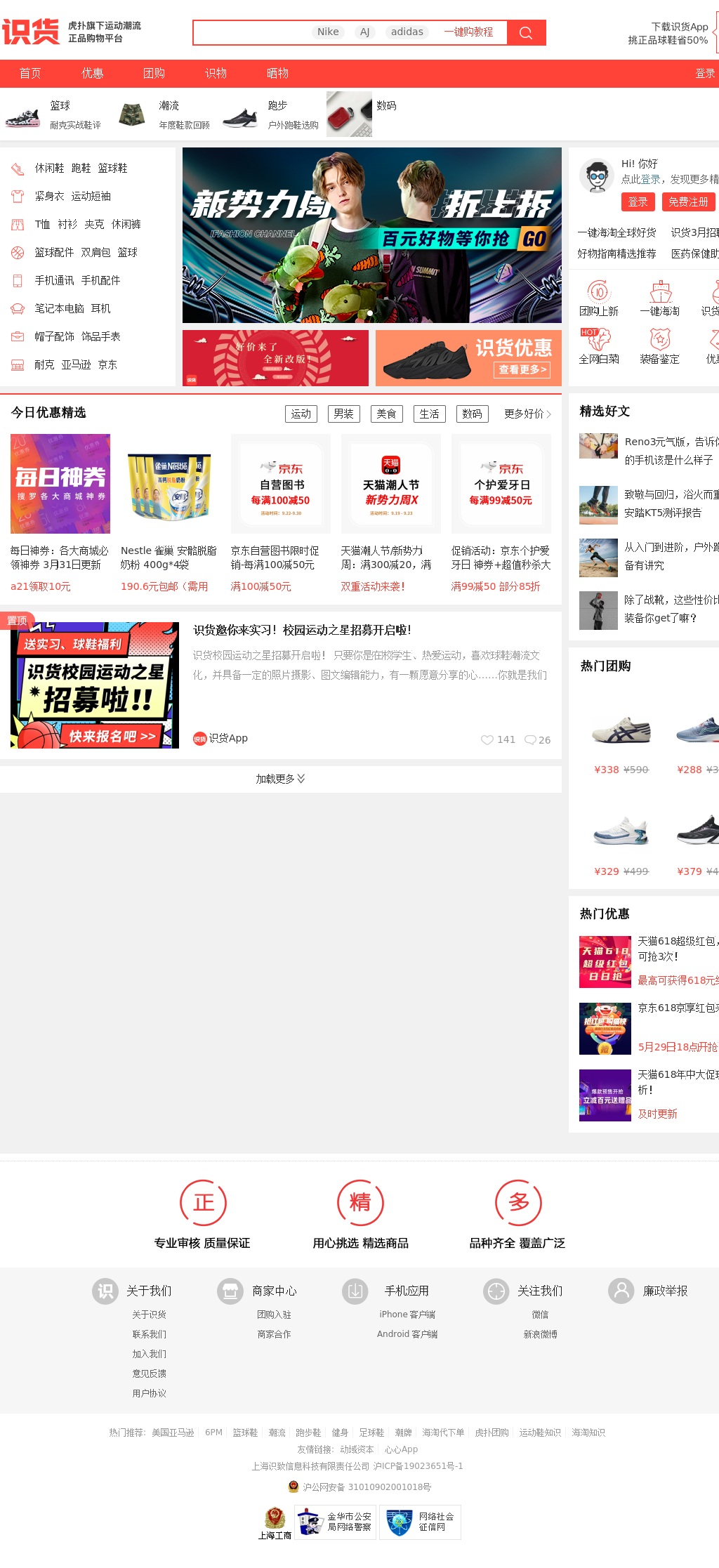Click the shoe icon beside 休闲鞋
Image resolution: width=719 pixels, height=1568 pixels.
[x=18, y=169]
